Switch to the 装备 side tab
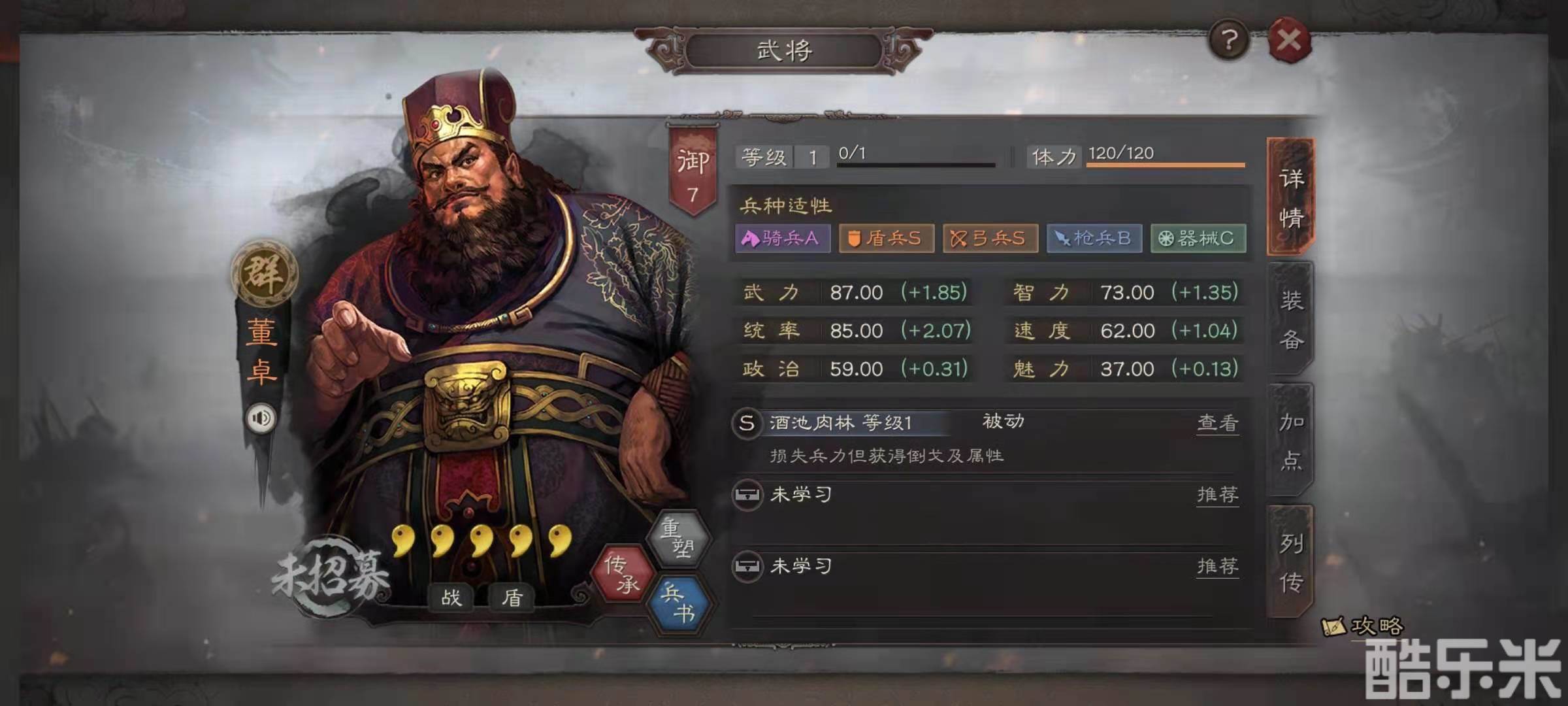The image size is (1568, 706). [1291, 319]
